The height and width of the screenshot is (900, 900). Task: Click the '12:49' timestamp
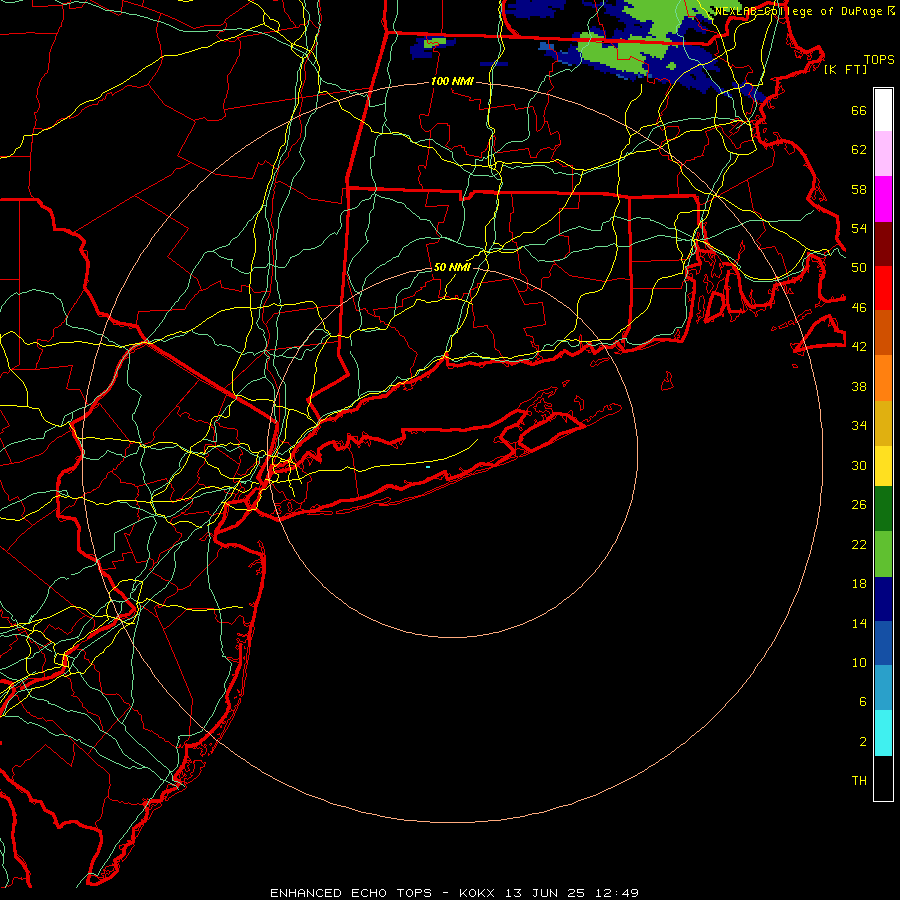(x=617, y=893)
